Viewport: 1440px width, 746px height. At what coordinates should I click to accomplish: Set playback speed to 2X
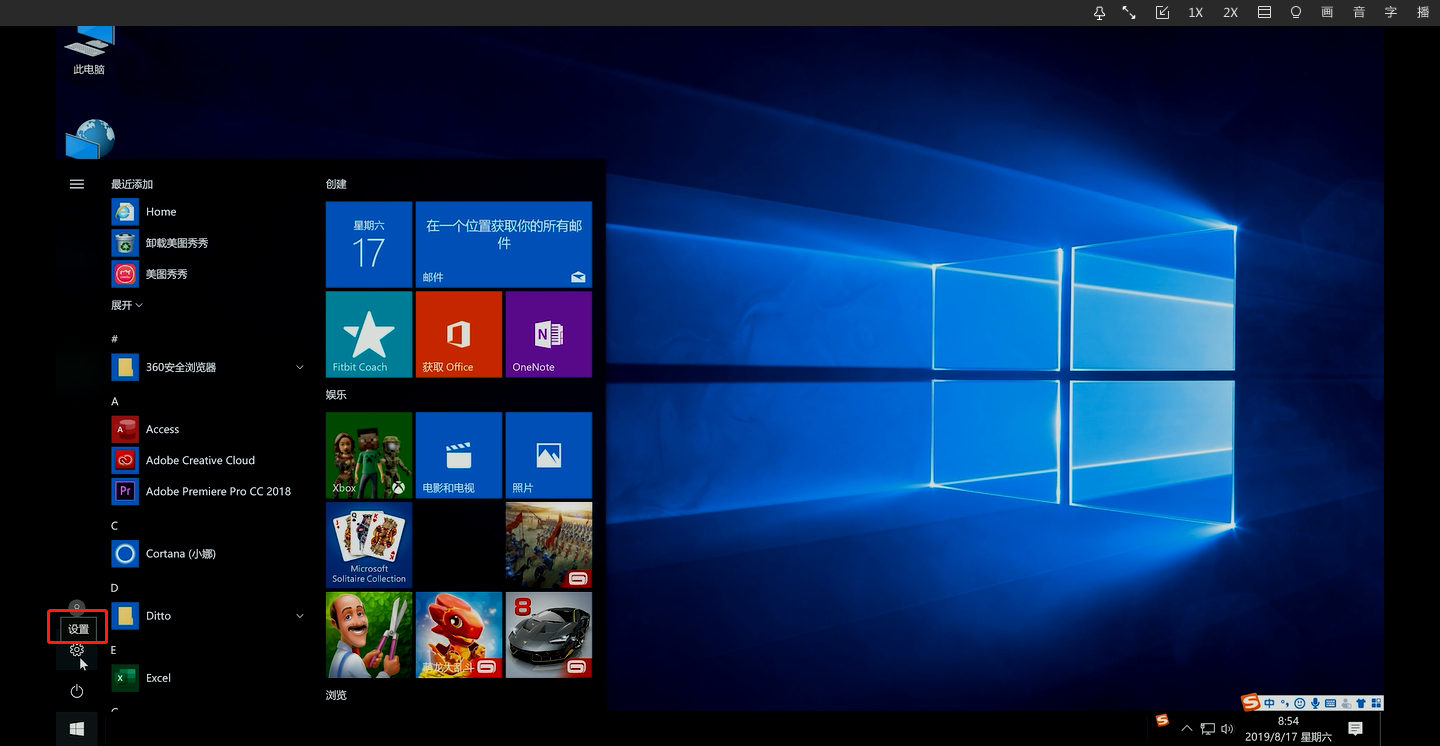coord(1230,13)
